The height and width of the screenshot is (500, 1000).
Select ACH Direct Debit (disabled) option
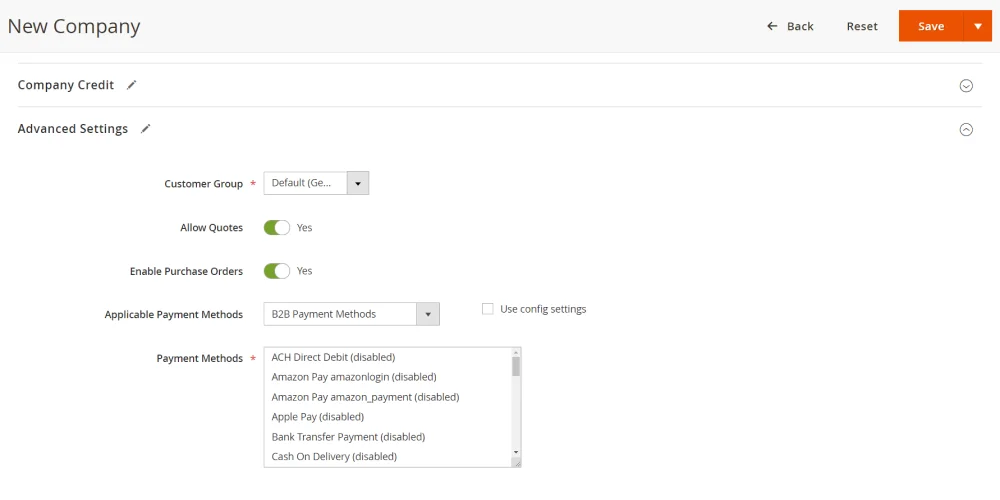point(388,357)
